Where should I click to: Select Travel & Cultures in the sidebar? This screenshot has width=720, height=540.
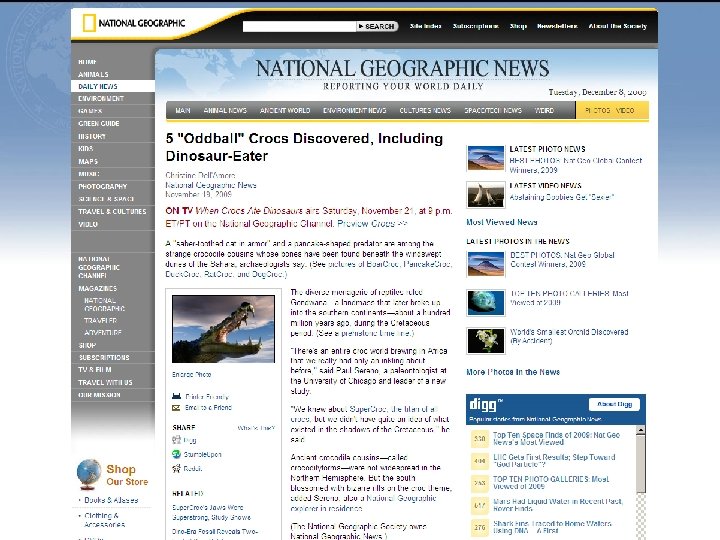113,212
